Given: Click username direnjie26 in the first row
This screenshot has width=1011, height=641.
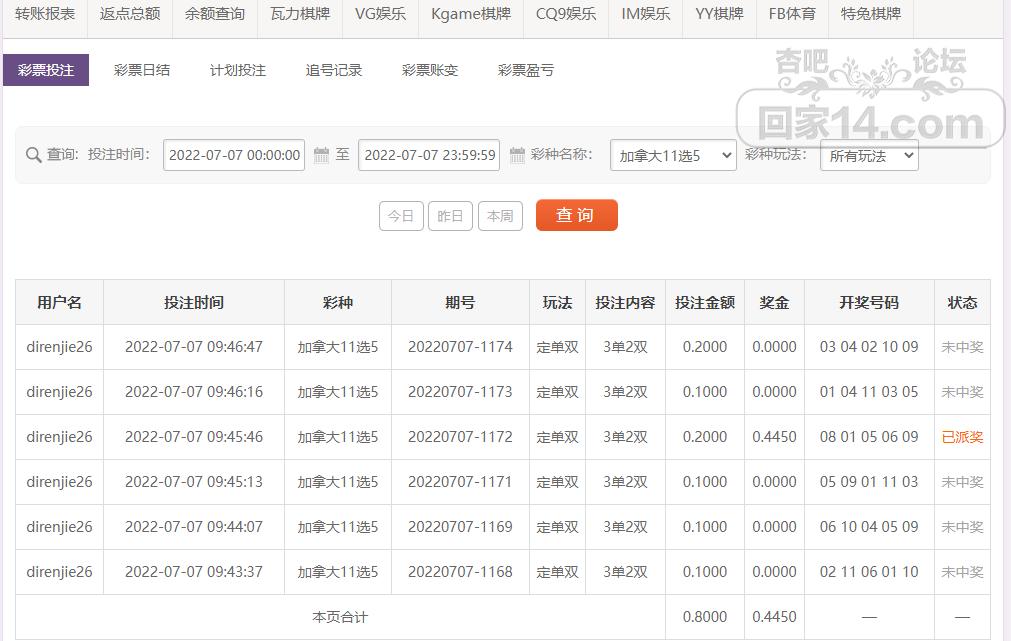Looking at the screenshot, I should (x=58, y=347).
